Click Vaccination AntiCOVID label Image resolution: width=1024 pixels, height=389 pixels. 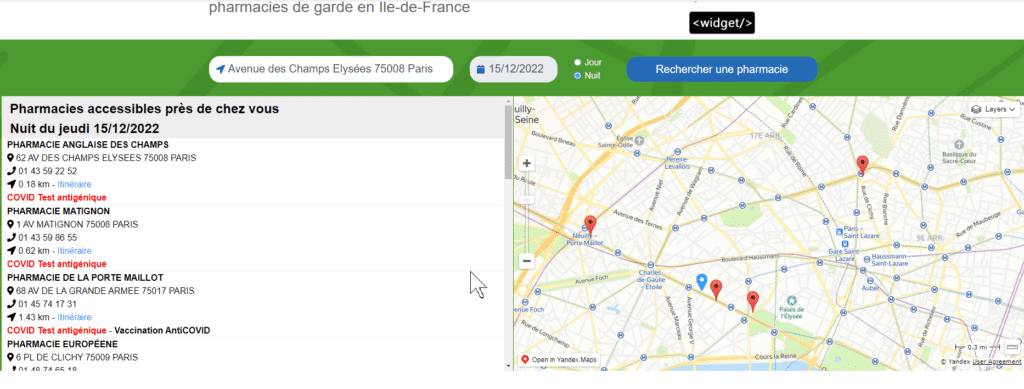tap(162, 330)
